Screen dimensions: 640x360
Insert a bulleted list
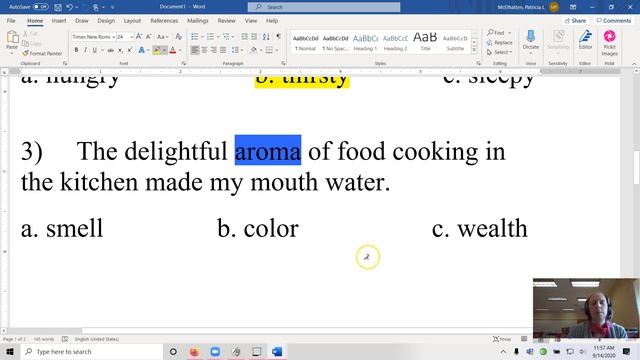pyautogui.click(x=195, y=37)
